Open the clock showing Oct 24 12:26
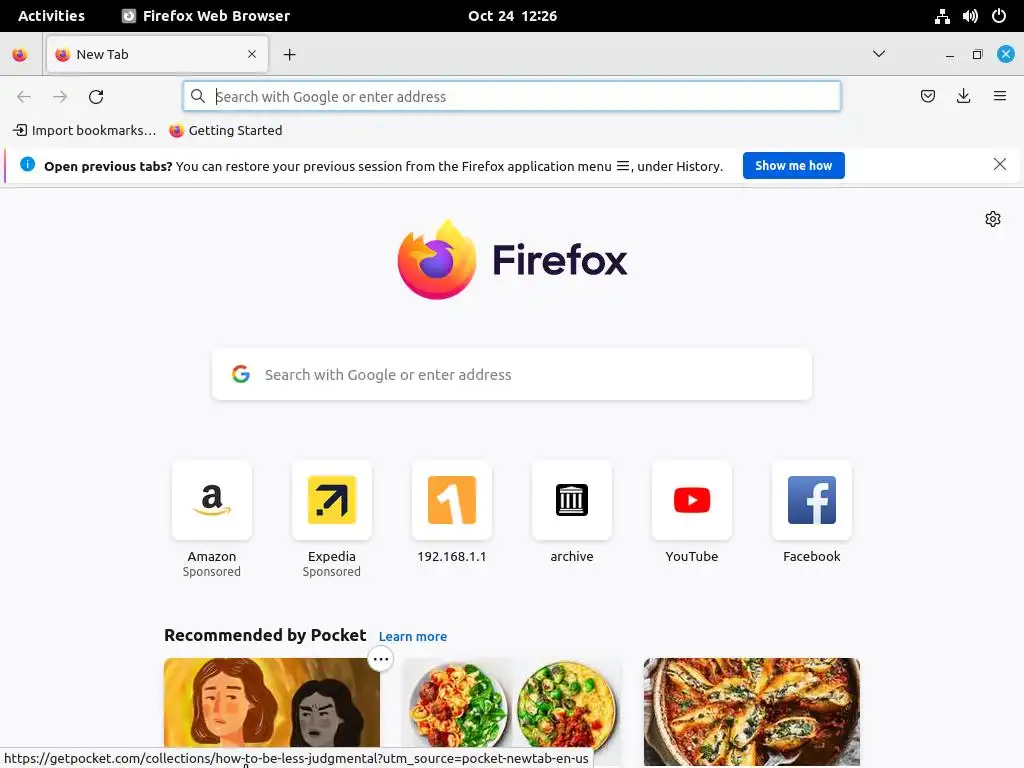 point(513,16)
